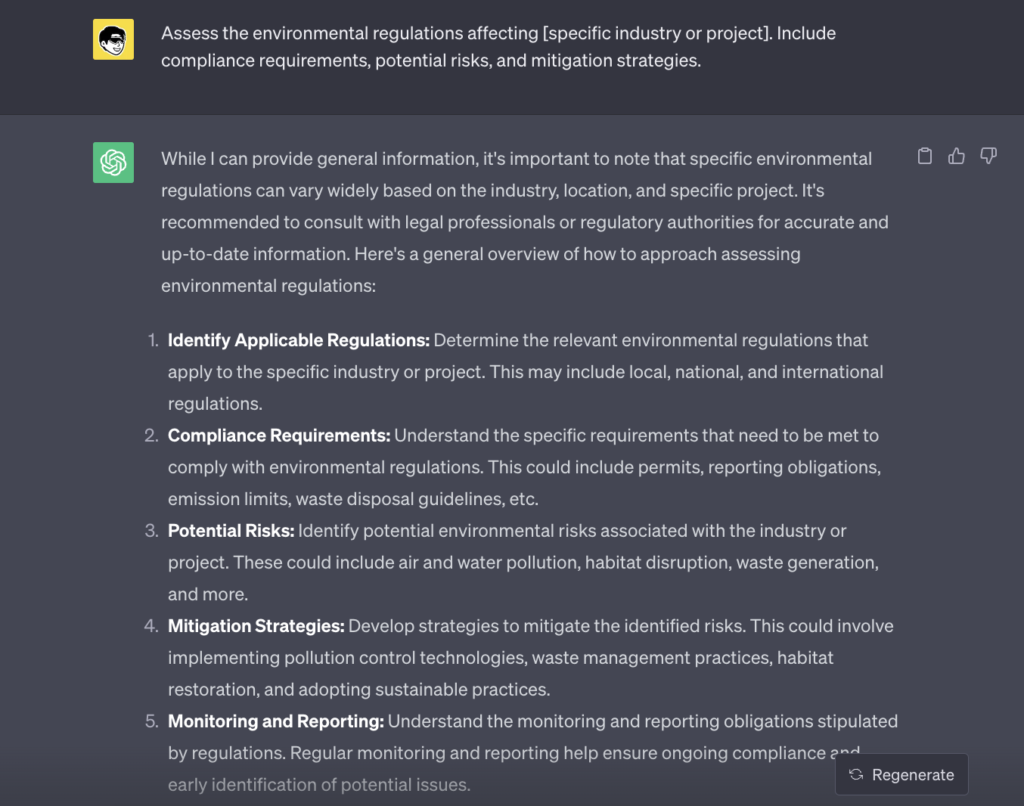Click the user's prompt message text
1024x806 pixels.
[497, 46]
